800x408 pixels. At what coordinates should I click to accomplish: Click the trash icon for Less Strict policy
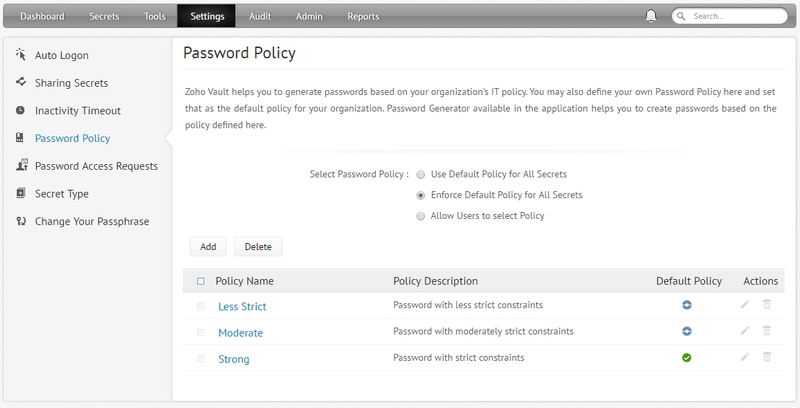click(x=766, y=304)
